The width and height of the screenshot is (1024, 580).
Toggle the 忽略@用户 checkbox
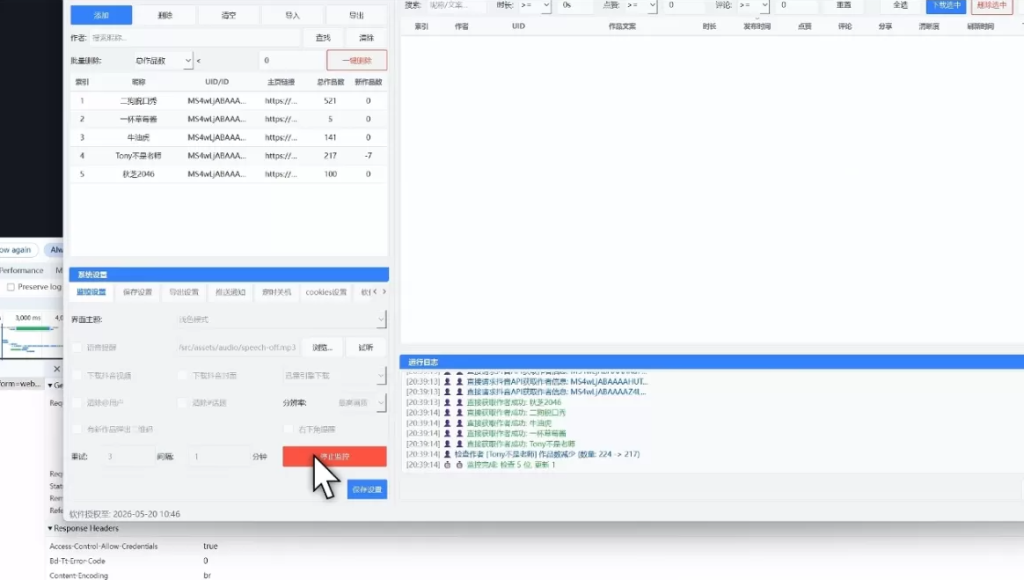coord(77,403)
